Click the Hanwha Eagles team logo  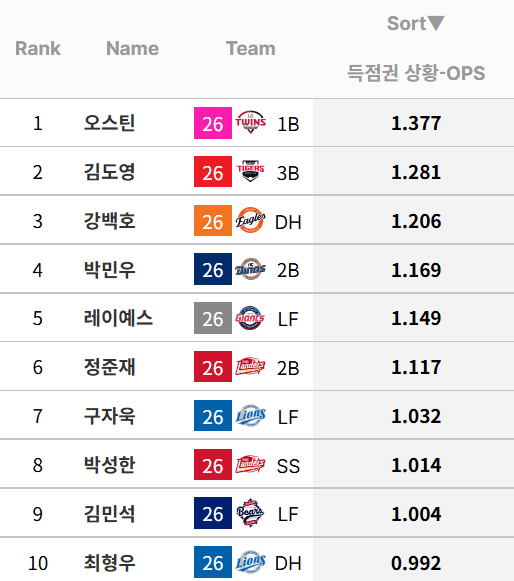pyautogui.click(x=251, y=220)
